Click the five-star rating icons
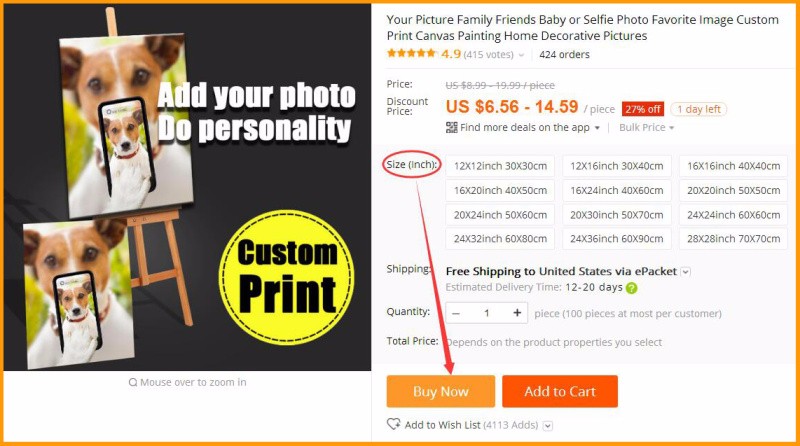The height and width of the screenshot is (446, 800). 412,53
